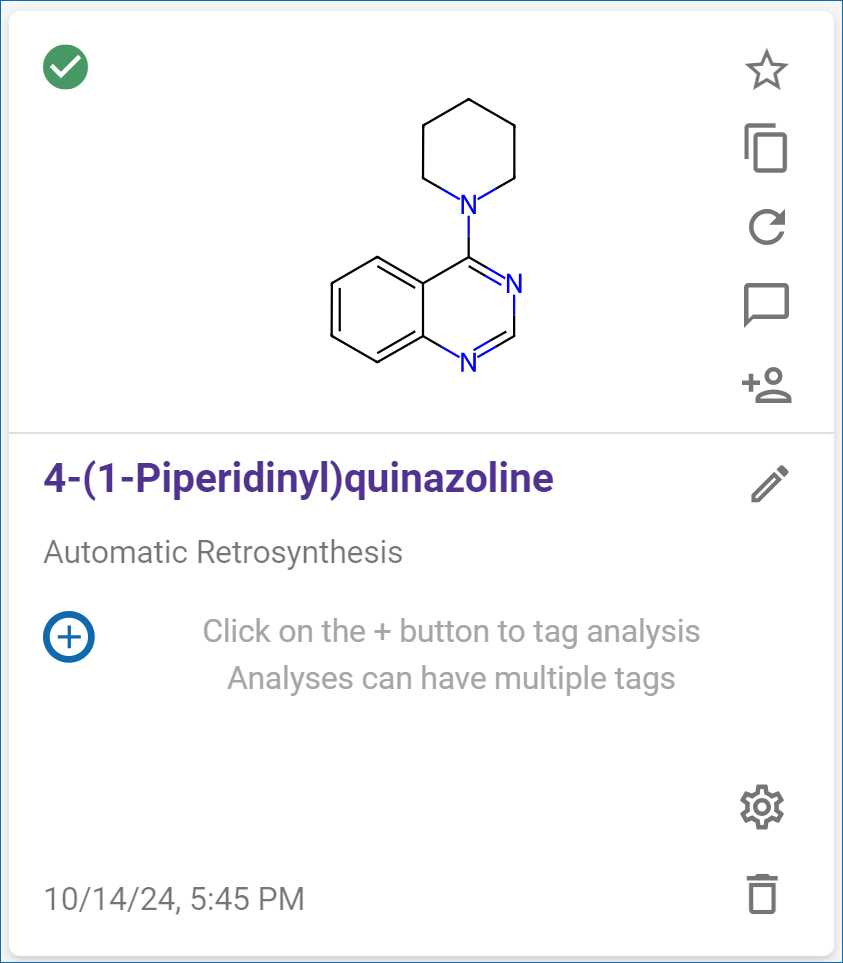
Task: Click the piperidine nitrogen atom label
Action: [468, 205]
